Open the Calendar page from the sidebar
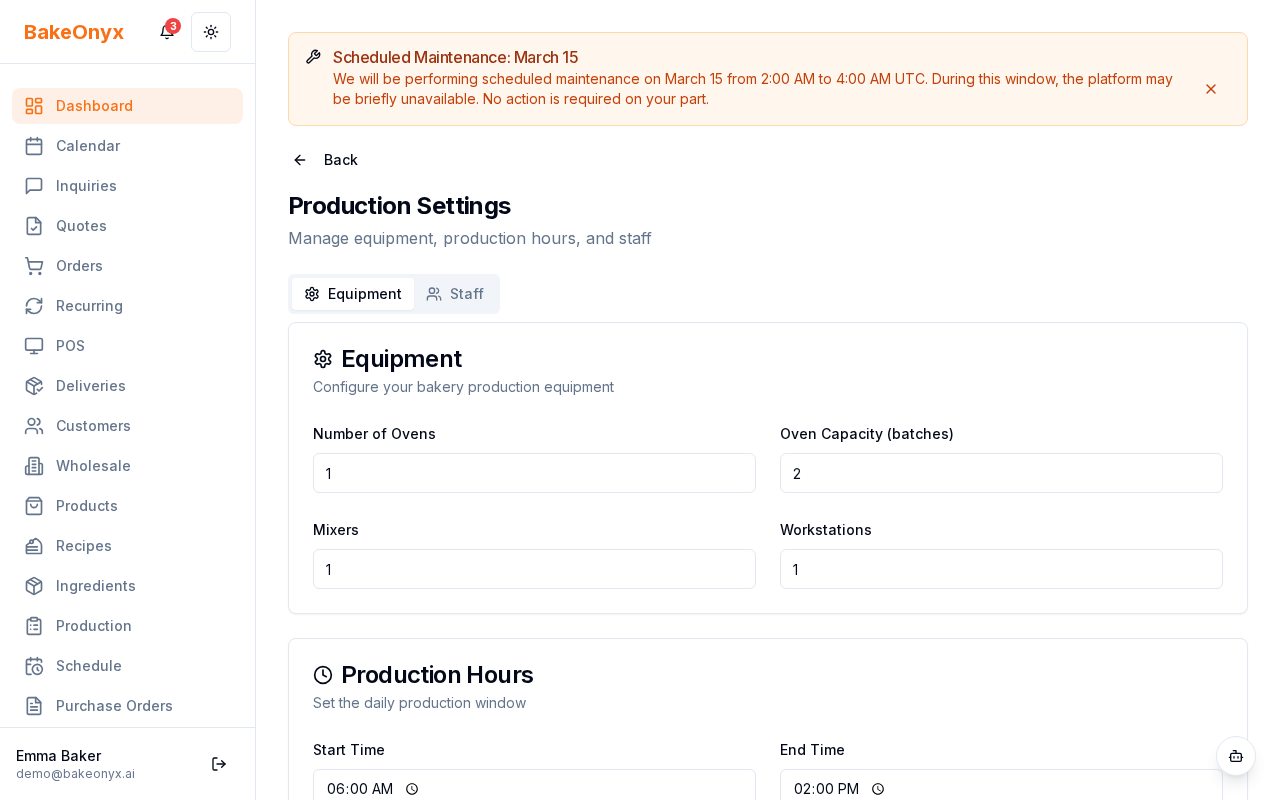1280x800 pixels. click(88, 146)
